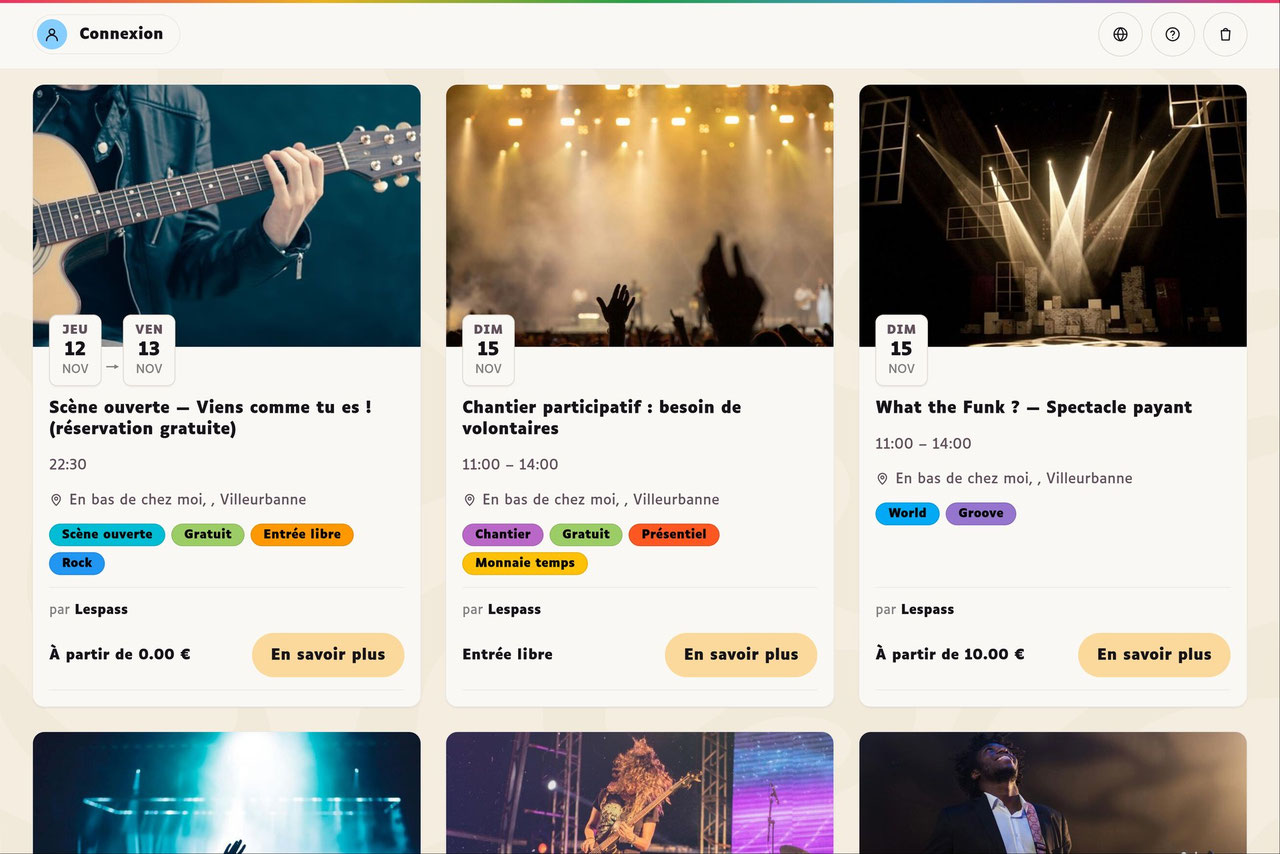1280x854 pixels.
Task: Click Lespass organizer on Scène ouverte card
Action: tap(101, 610)
